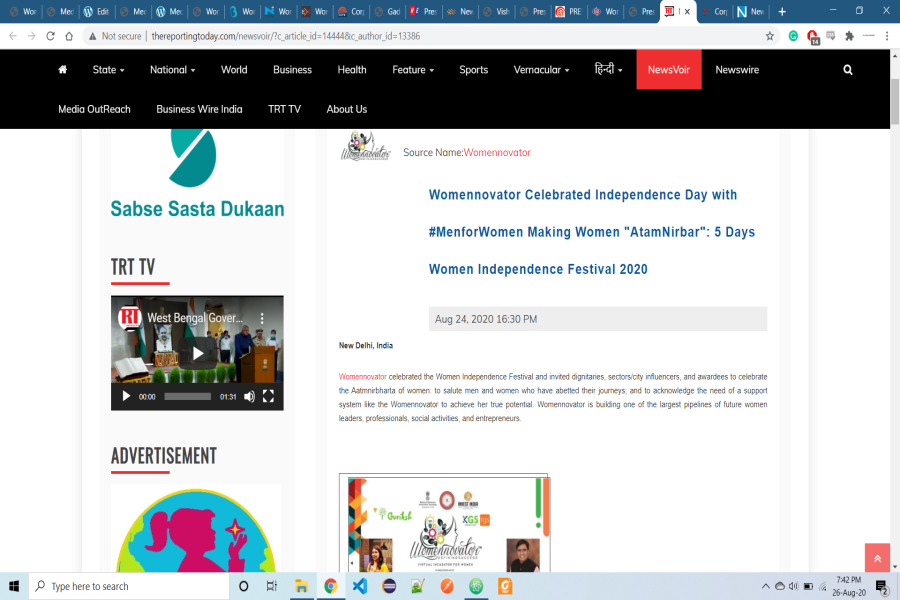Switch to Chrome in the taskbar
The height and width of the screenshot is (600, 900).
click(331, 586)
